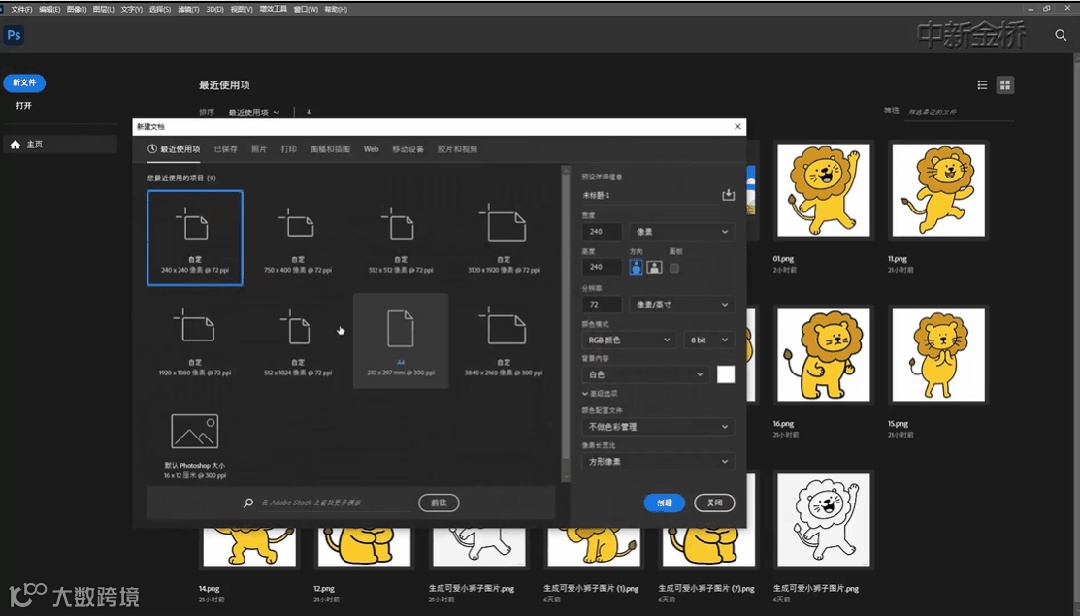This screenshot has width=1080, height=616.
Task: Click the blue 创建 button
Action: [x=664, y=503]
